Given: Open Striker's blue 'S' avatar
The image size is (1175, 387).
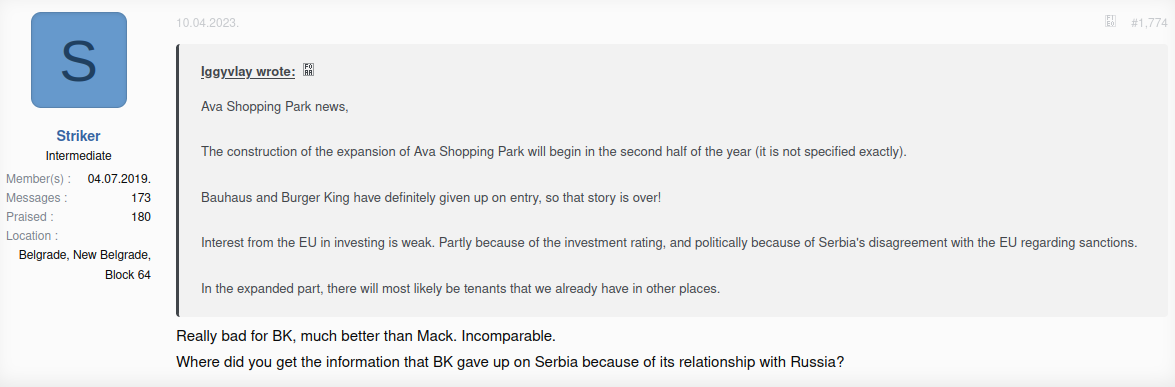Looking at the screenshot, I should pos(79,60).
